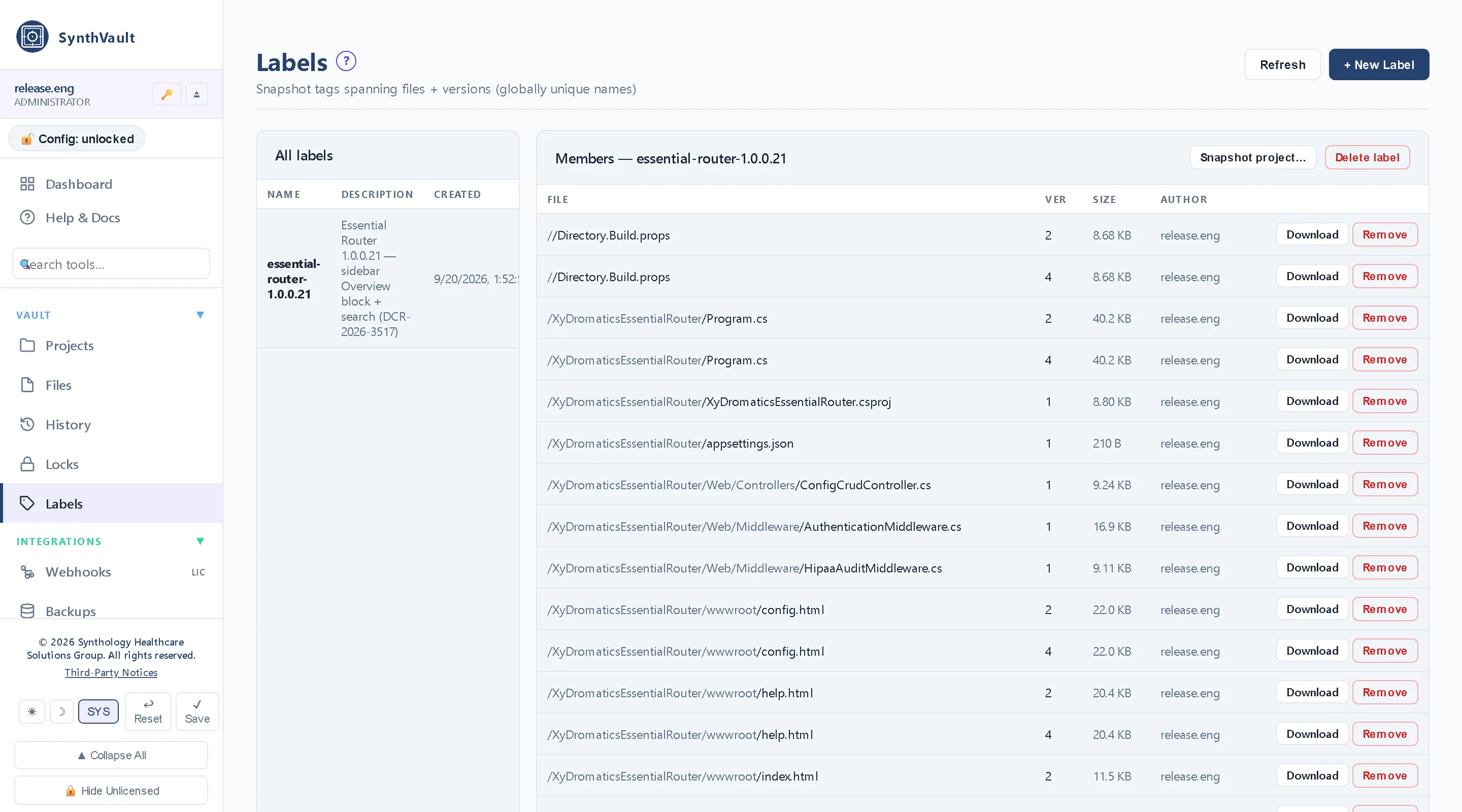The image size is (1462, 812).
Task: Toggle the Config: unlocked lock badge
Action: [77, 139]
